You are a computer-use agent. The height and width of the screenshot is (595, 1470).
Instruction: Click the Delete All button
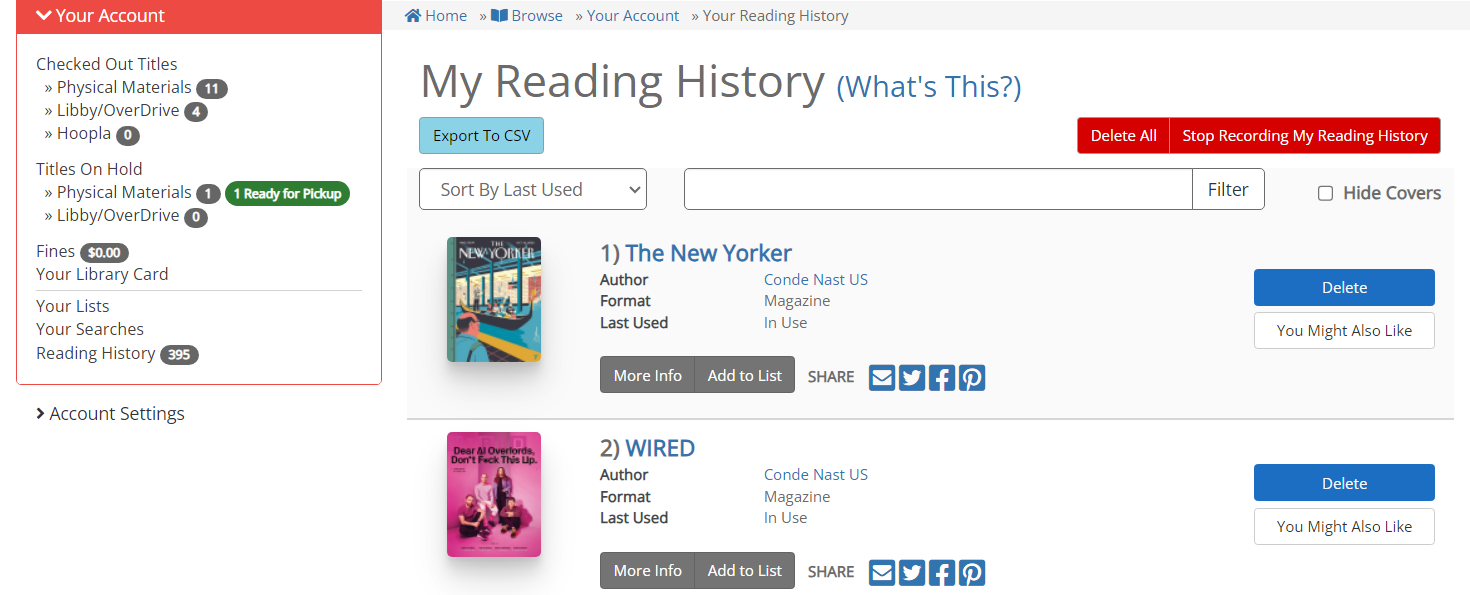[1123, 135]
